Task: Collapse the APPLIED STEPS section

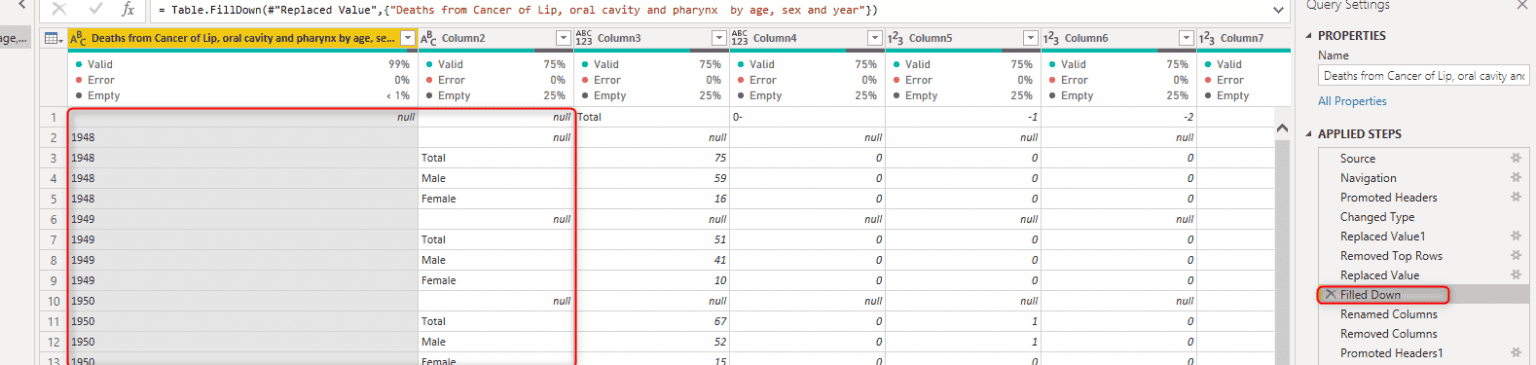Action: (1310, 134)
